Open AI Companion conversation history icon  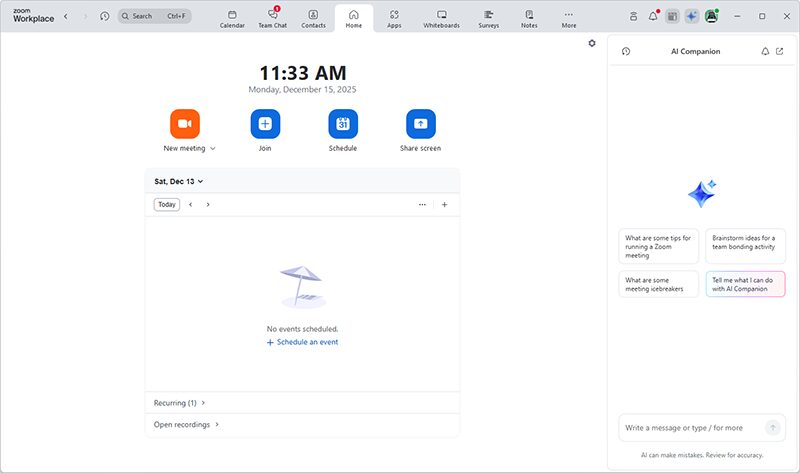point(626,51)
